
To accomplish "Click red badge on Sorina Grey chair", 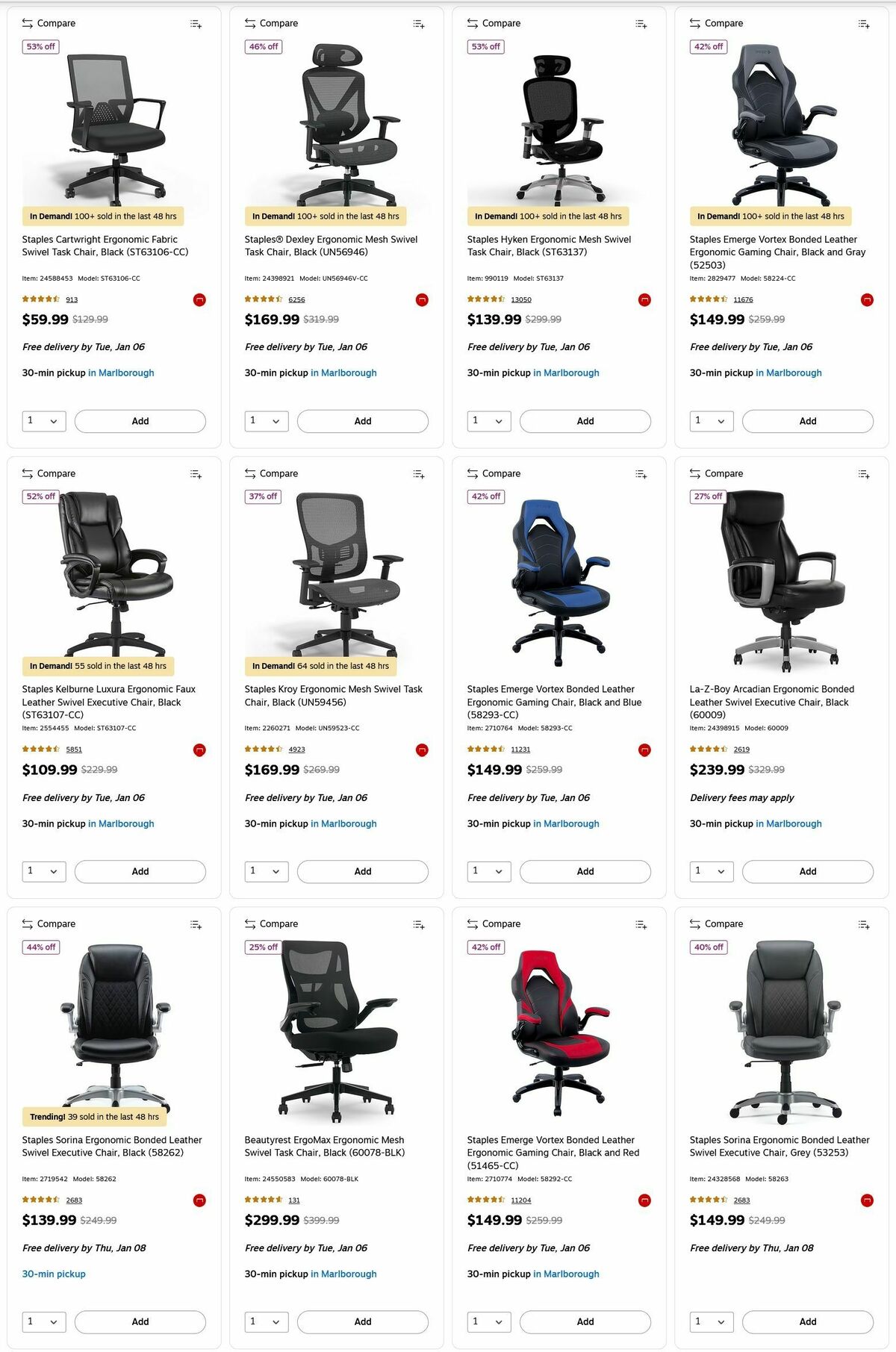I will [867, 1200].
